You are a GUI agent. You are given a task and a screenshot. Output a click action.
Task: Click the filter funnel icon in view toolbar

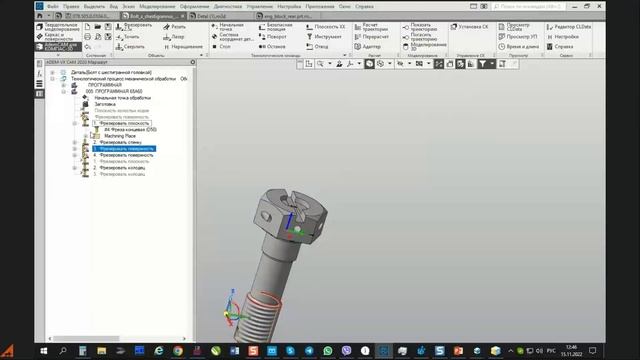(482, 64)
